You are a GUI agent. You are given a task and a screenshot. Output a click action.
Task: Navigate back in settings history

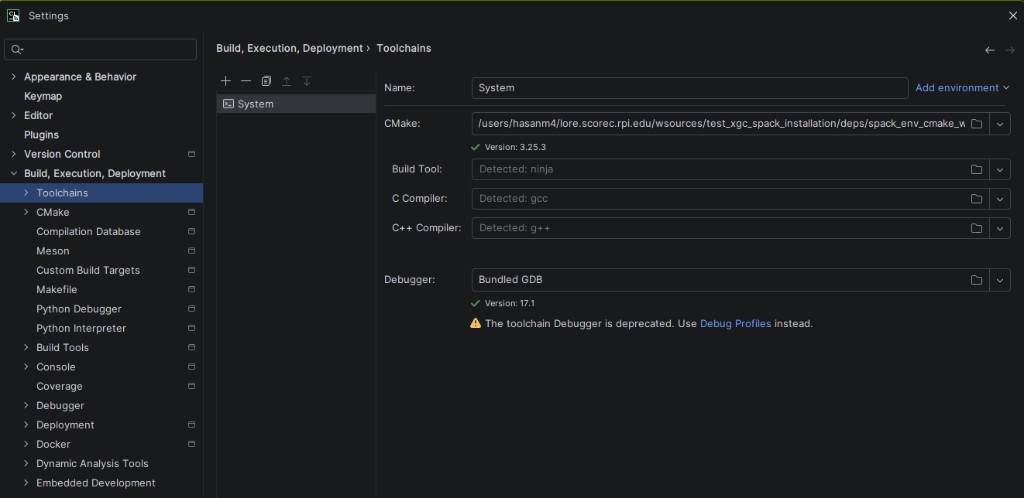[x=990, y=50]
